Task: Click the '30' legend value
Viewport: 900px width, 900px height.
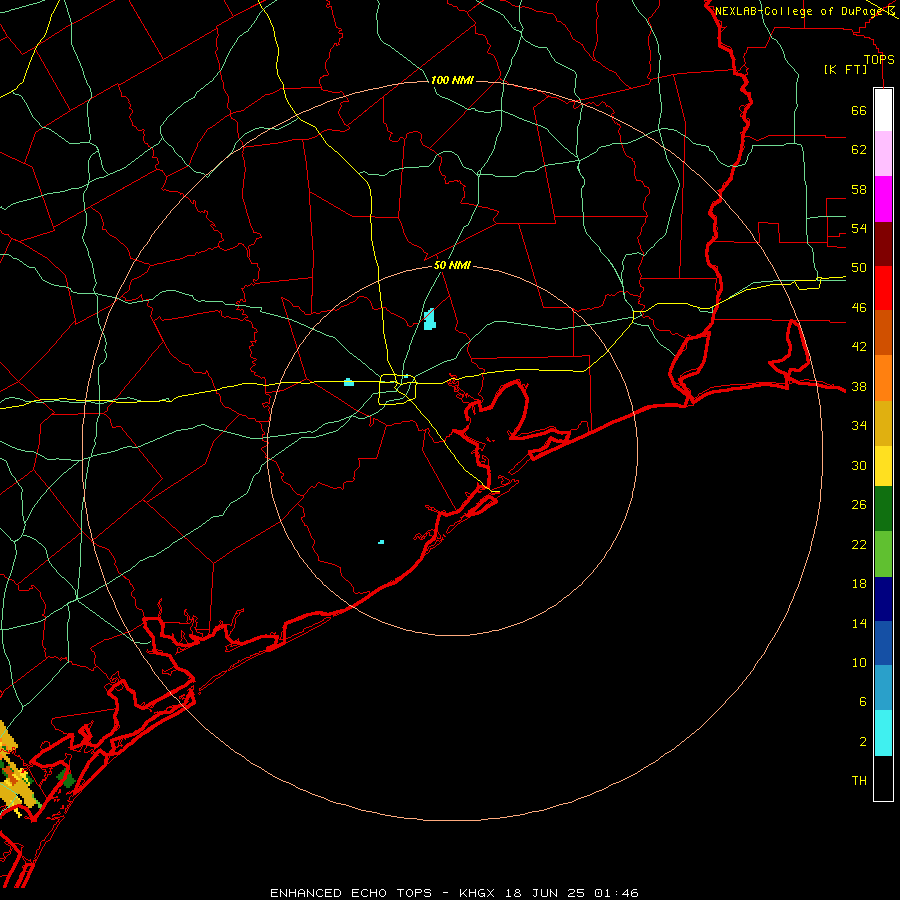Action: point(859,465)
